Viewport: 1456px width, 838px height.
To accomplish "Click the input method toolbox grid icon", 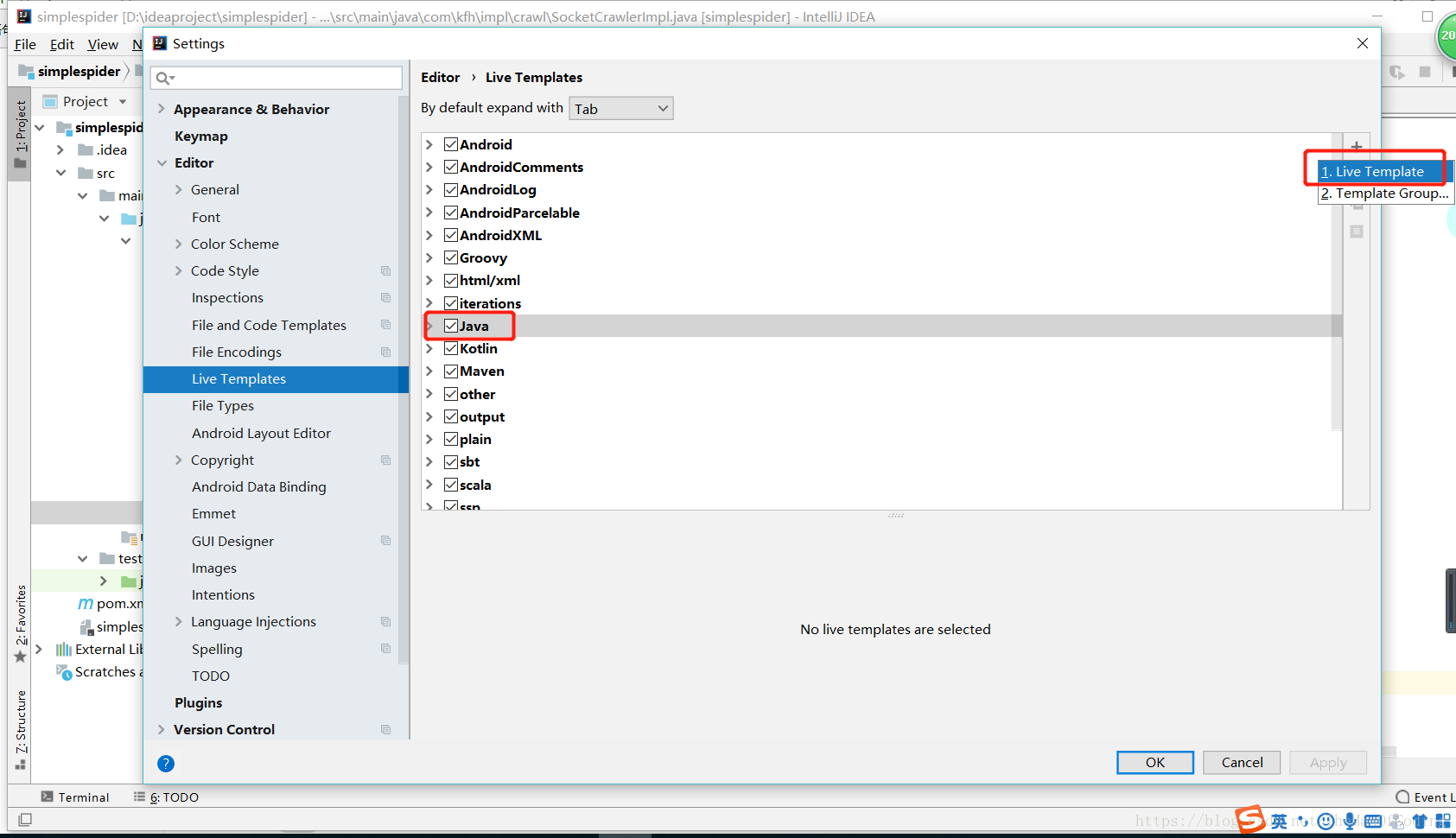I will coord(1443,821).
